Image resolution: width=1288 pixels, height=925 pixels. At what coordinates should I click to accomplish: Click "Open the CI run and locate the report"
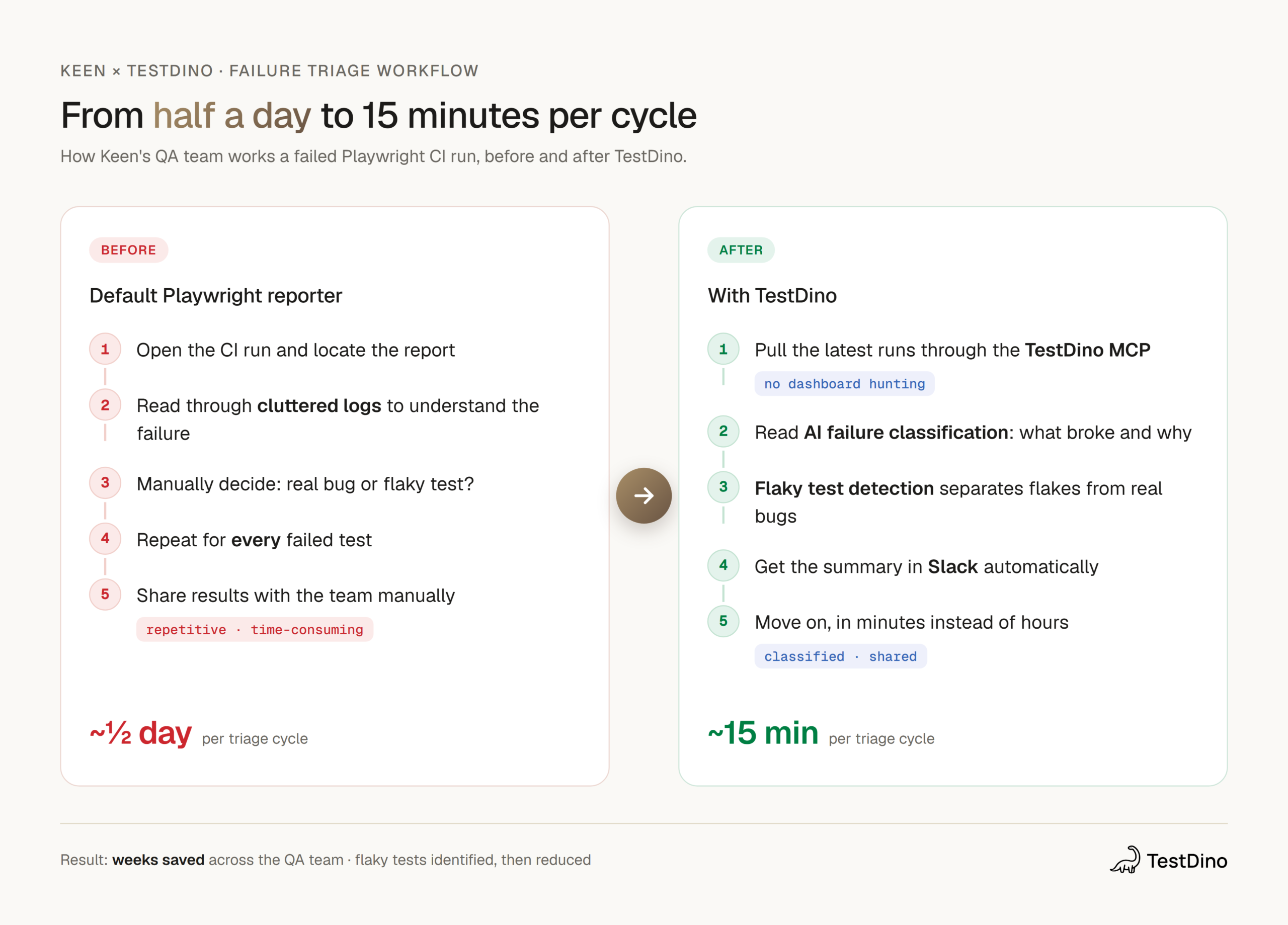[x=295, y=350]
